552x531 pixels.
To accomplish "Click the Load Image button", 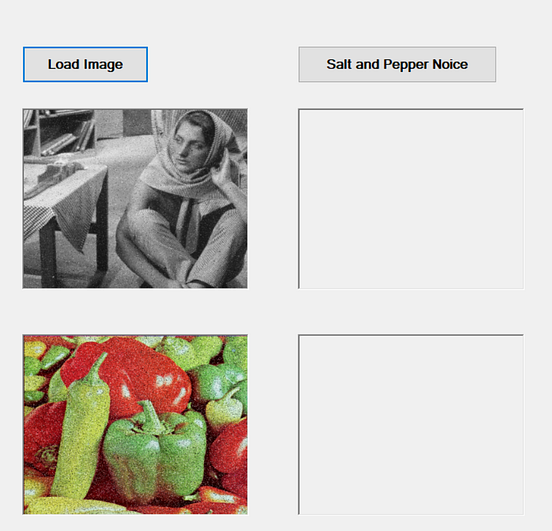I will [x=85, y=64].
